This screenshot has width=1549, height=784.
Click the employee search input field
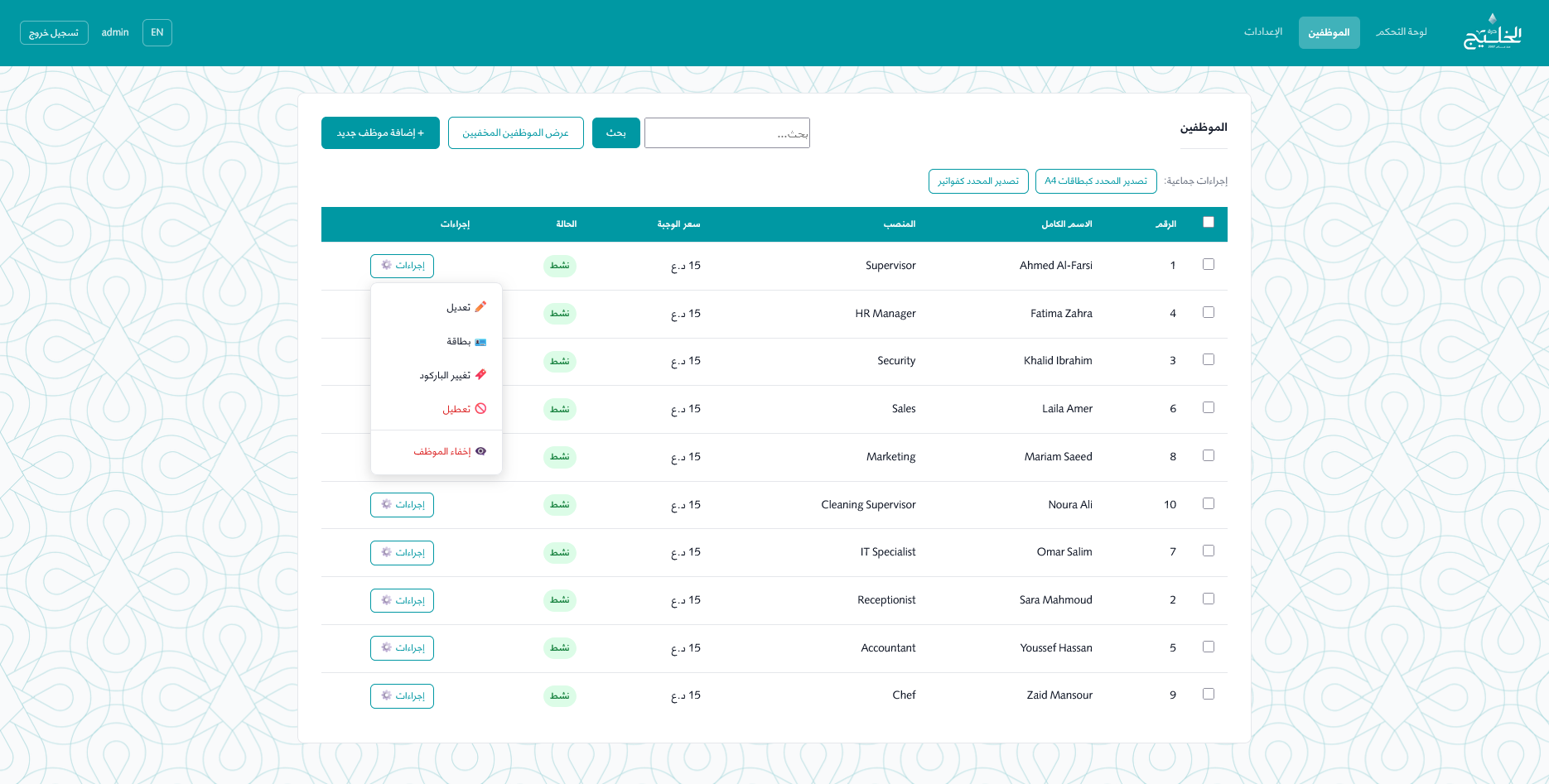(x=726, y=133)
